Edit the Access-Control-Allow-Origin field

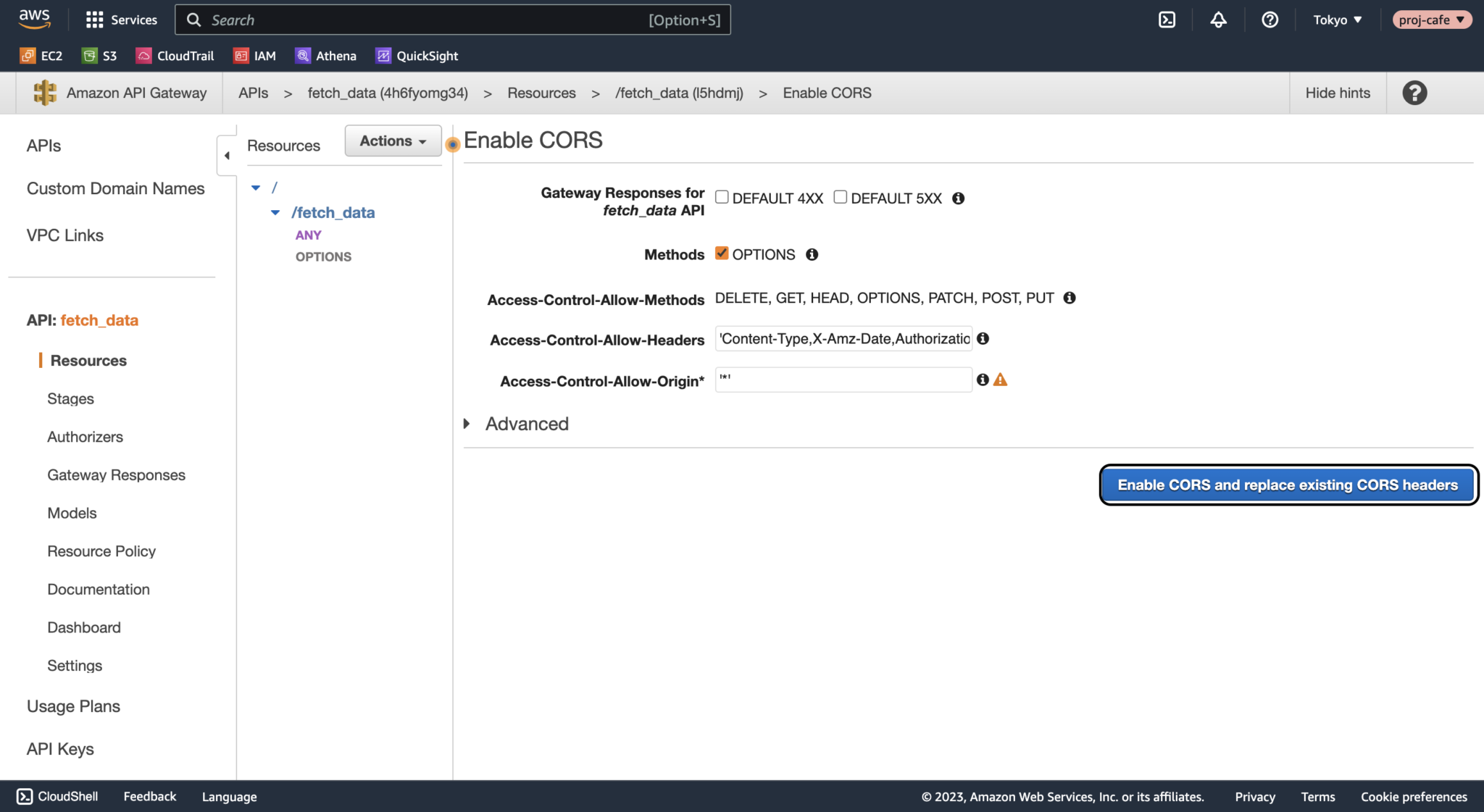click(843, 379)
